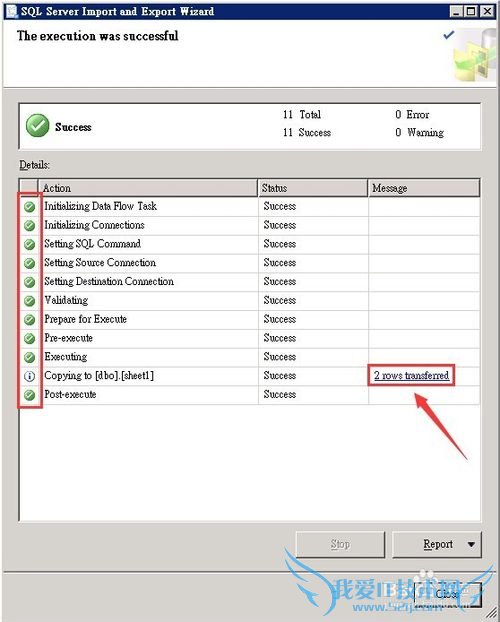Screen dimensions: 500x622
Task: Click green check icon for Initializing Connections
Action: (x=29, y=225)
